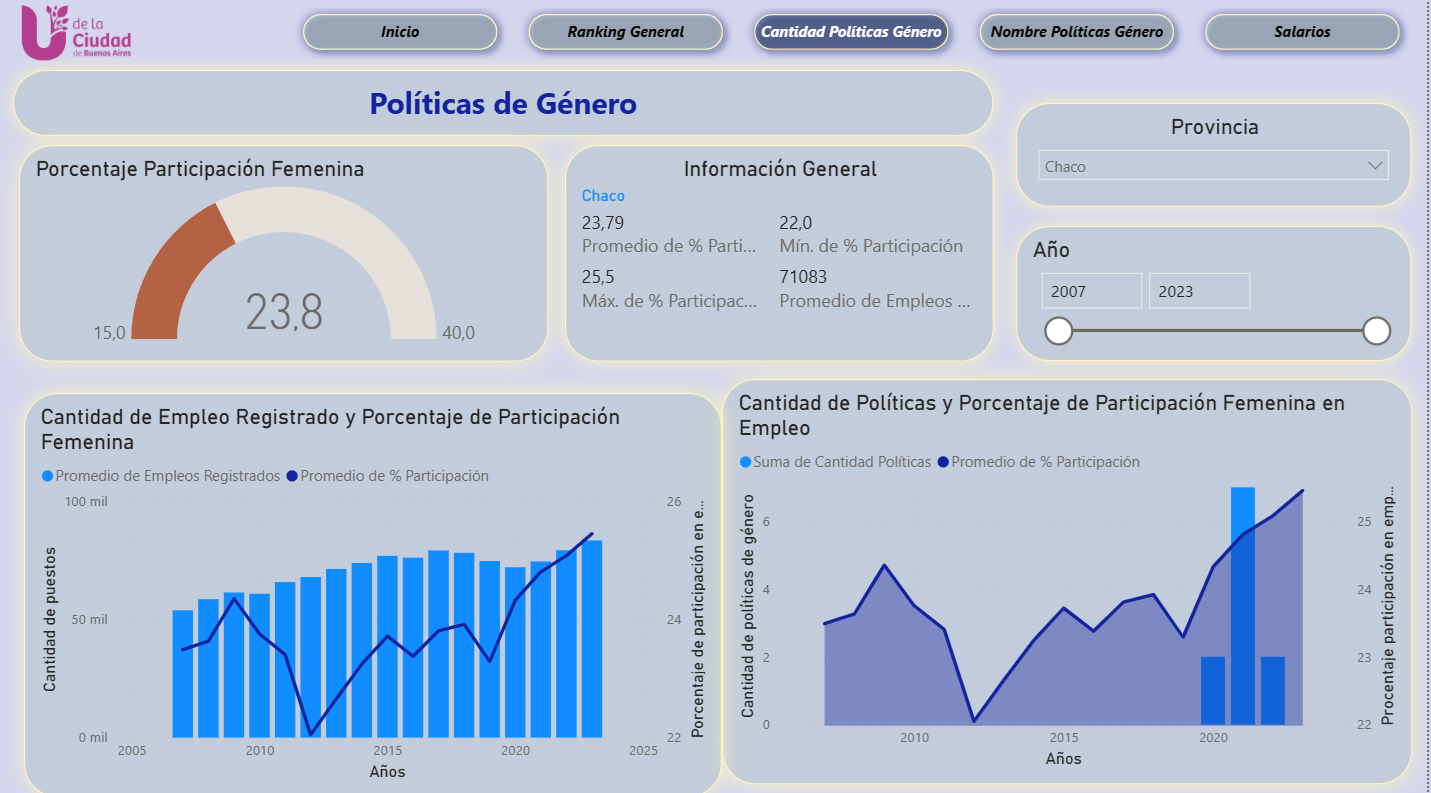Image resolution: width=1431 pixels, height=793 pixels.
Task: Click the right handle of the Año slider
Action: click(x=1377, y=331)
